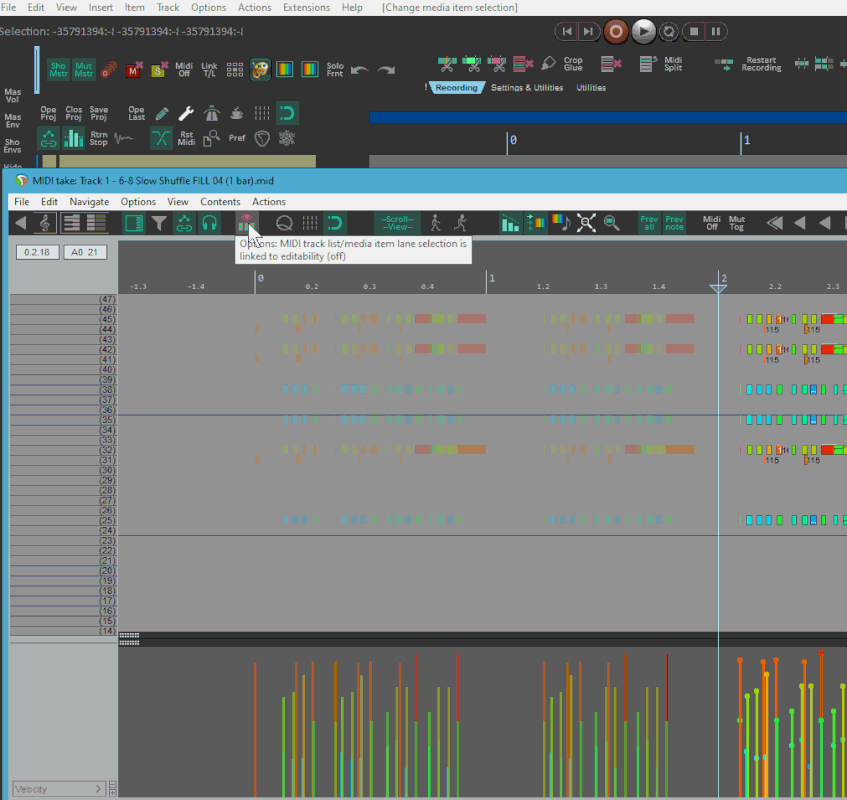Toggle the headphones preview icon

click(x=209, y=223)
